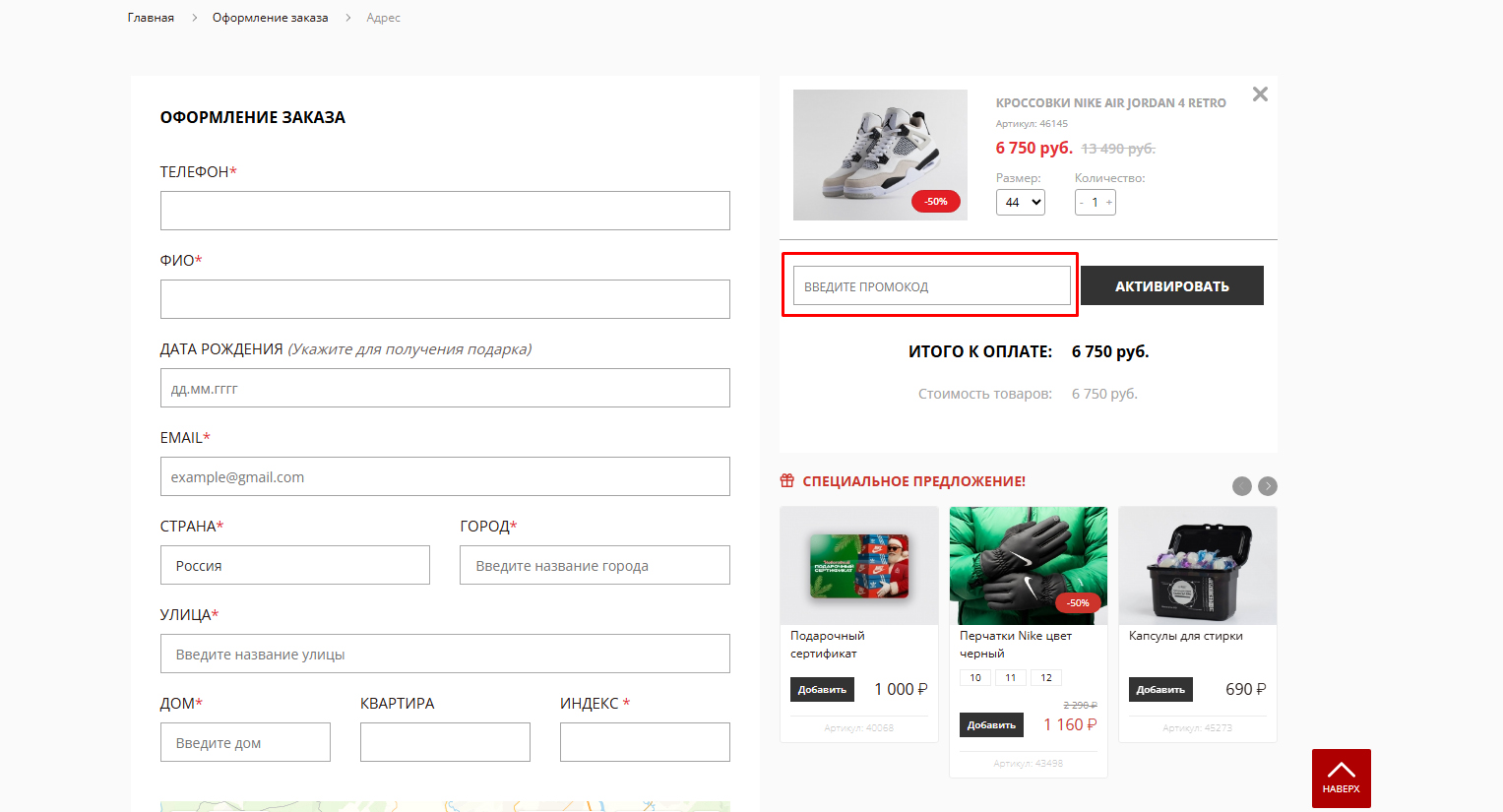Click the gift icon beside Специальное предложение
This screenshot has width=1503, height=812.
tap(787, 481)
